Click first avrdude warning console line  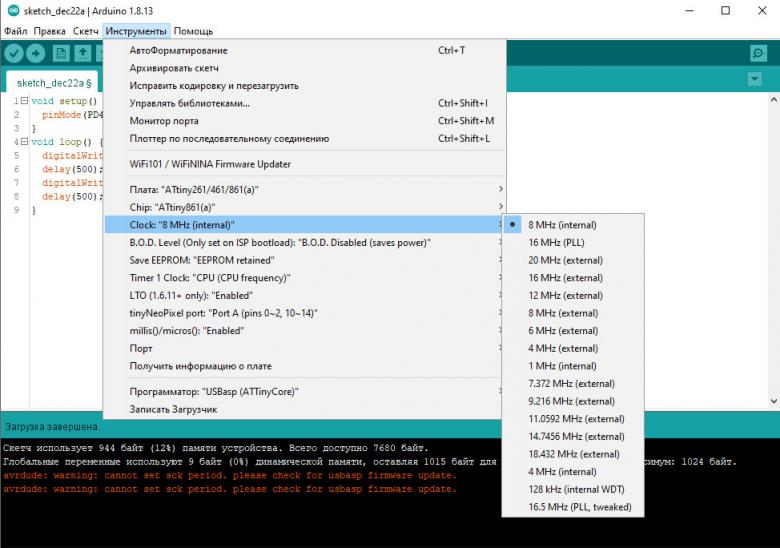click(x=229, y=475)
